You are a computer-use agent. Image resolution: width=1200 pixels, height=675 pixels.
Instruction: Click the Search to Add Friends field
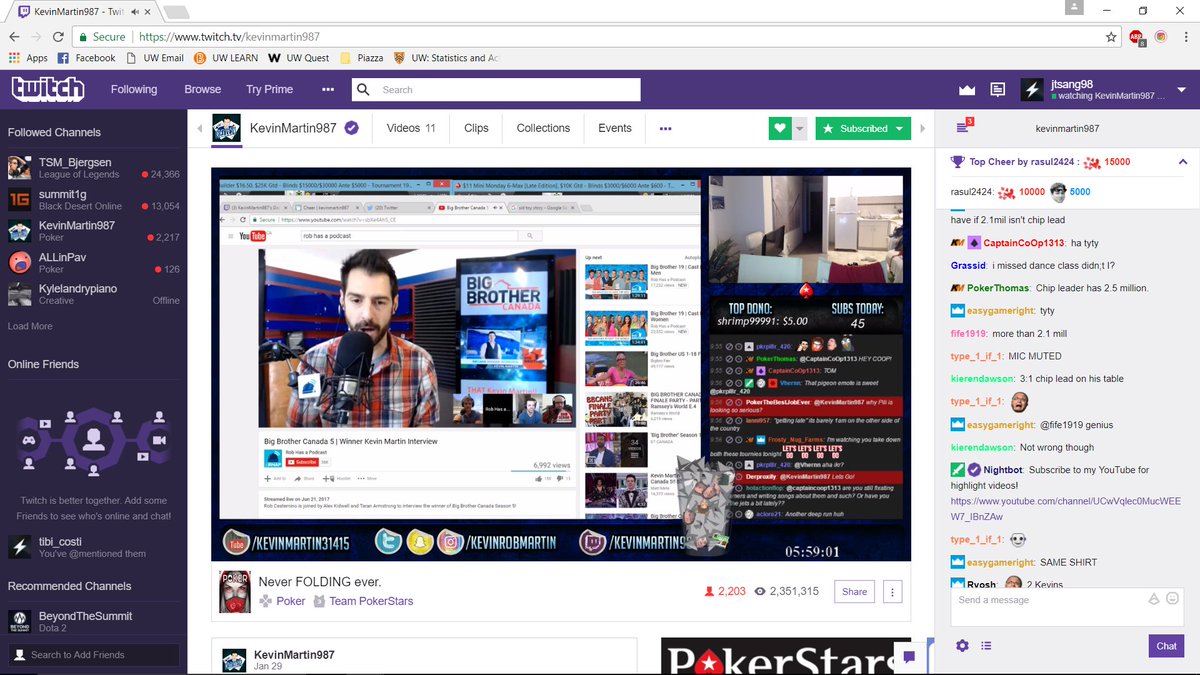point(94,655)
